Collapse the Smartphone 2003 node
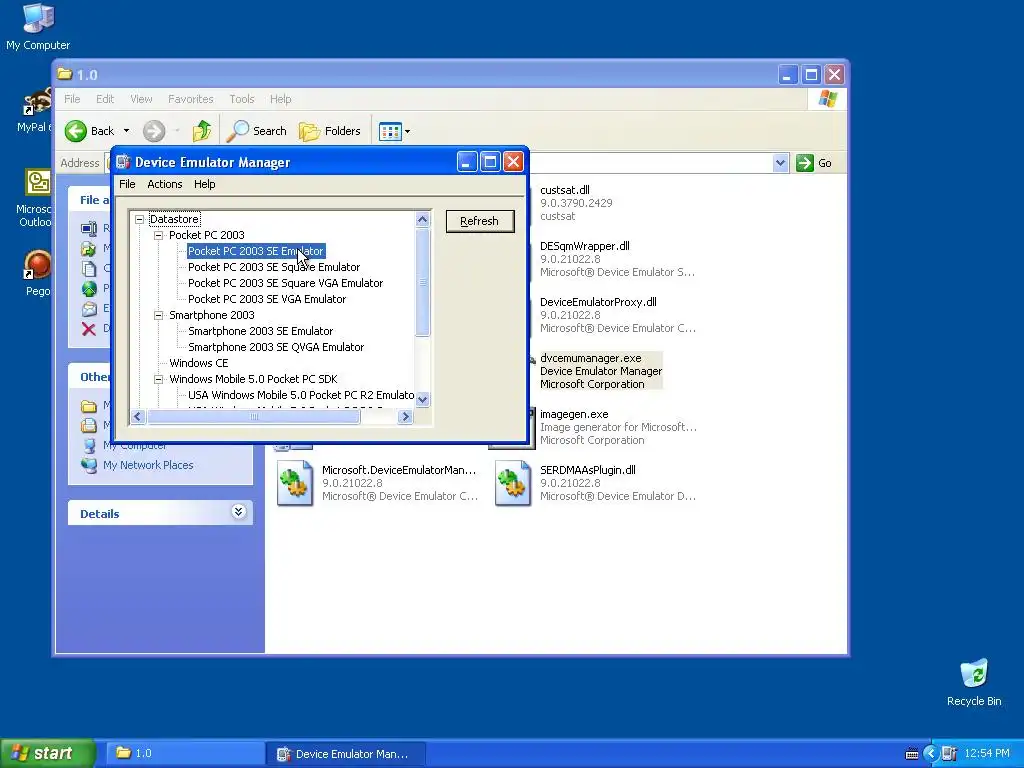The width and height of the screenshot is (1024, 768). tap(158, 315)
